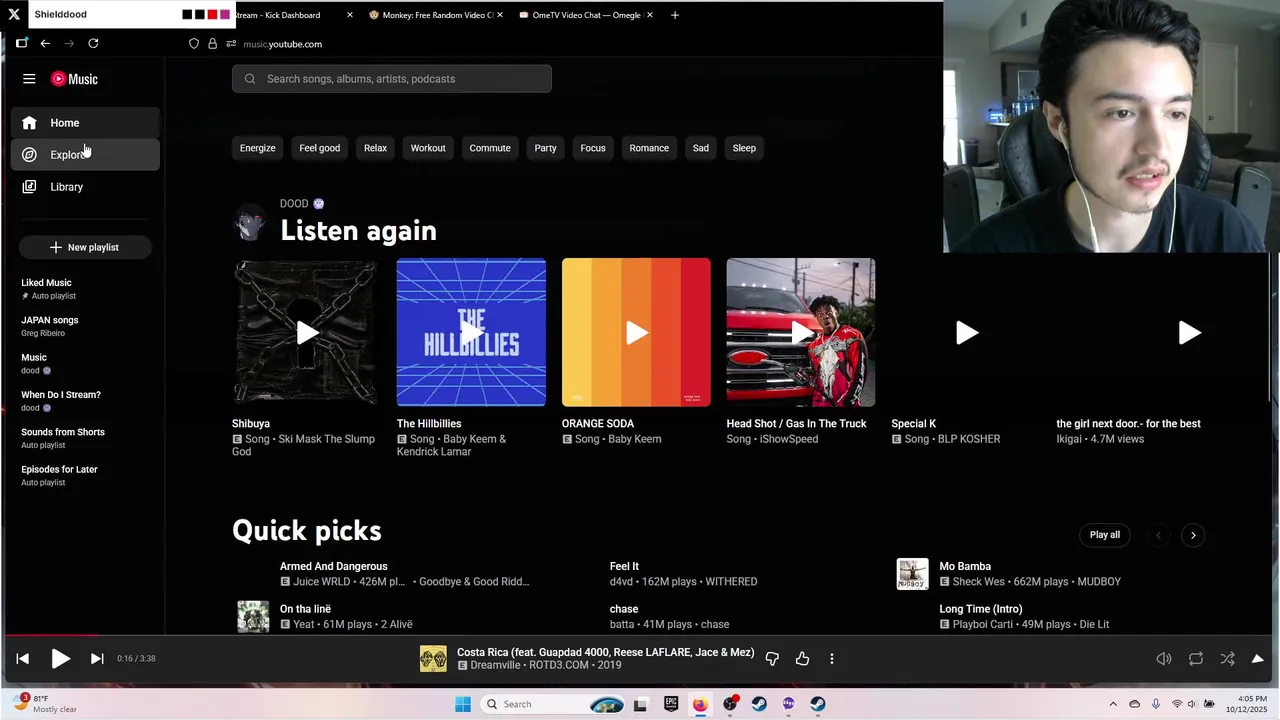Select the Focus mood chip
The image size is (1280, 720).
593,148
